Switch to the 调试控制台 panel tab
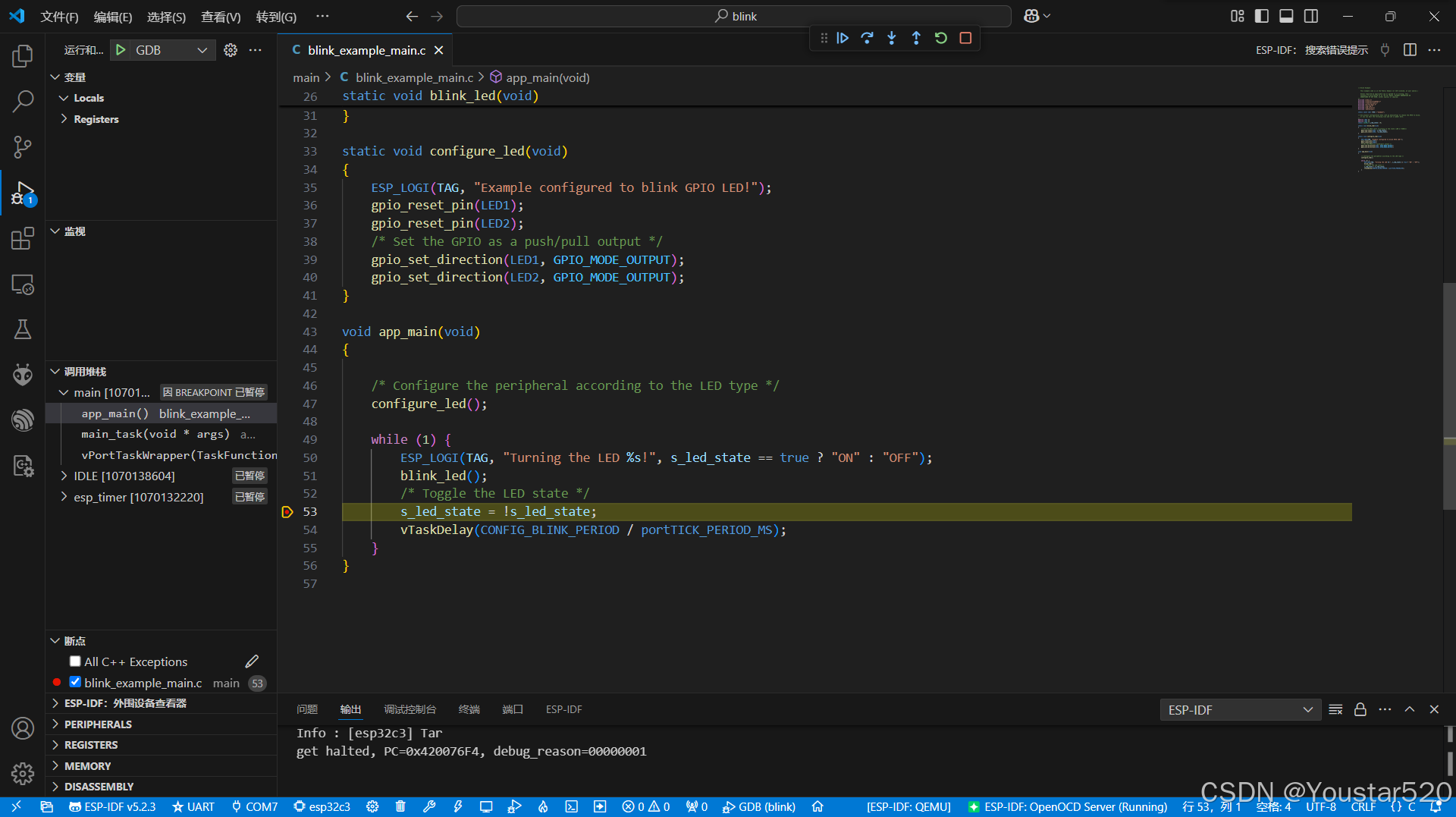1456x817 pixels. 409,709
